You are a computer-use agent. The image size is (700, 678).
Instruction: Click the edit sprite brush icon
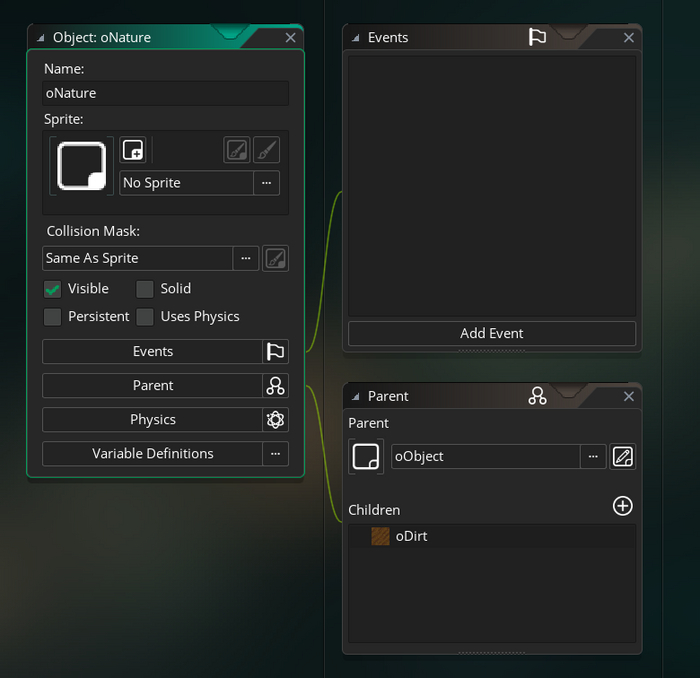coord(237,150)
